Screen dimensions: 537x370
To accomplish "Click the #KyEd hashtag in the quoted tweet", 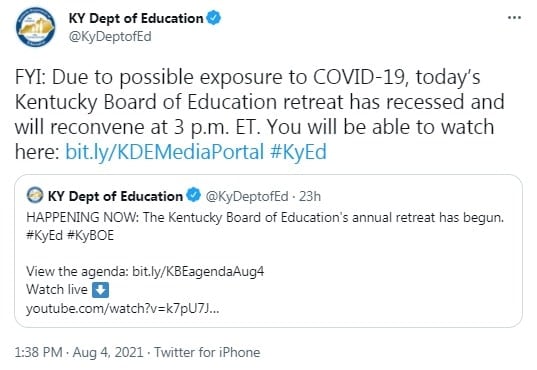I will pos(45,235).
